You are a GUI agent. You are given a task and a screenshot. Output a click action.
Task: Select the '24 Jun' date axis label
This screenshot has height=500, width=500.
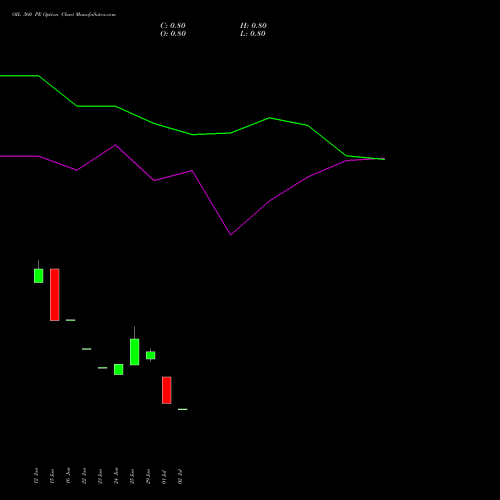pyautogui.click(x=116, y=476)
